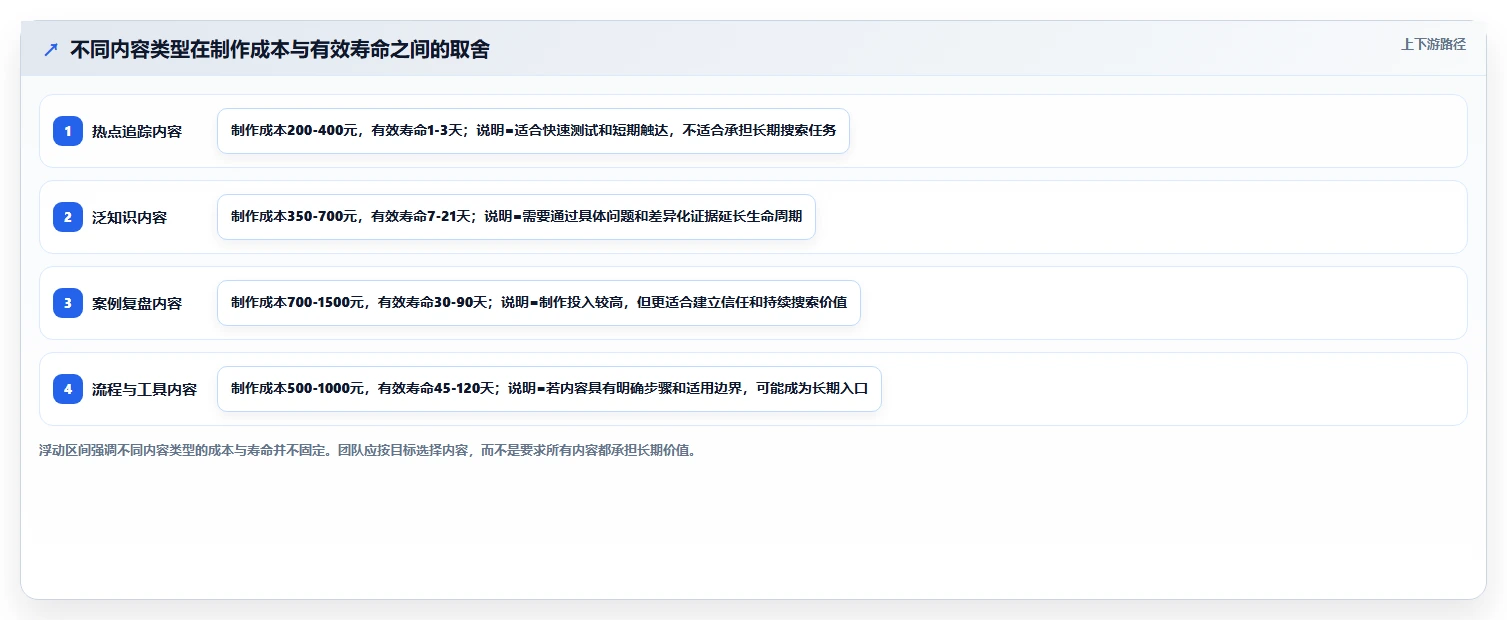
Task: Select the number 4 step badge
Action: (68, 389)
